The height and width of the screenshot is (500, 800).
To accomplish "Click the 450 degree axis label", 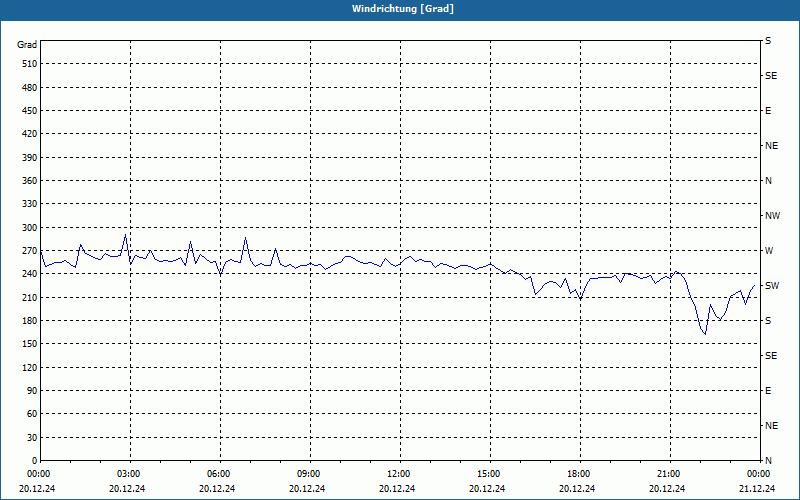I will [30, 111].
